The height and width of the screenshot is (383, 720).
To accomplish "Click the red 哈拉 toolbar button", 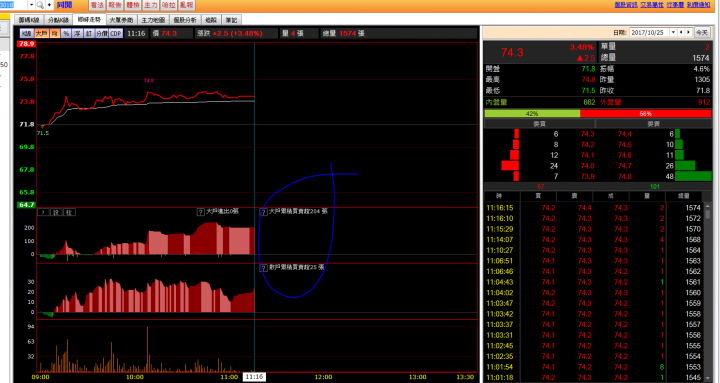I will pyautogui.click(x=169, y=5).
